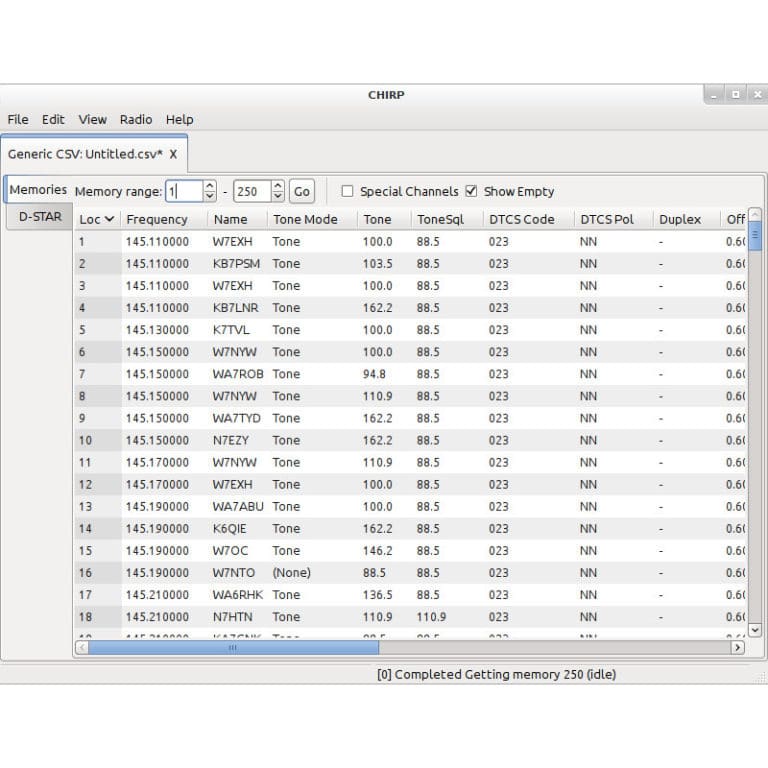The image size is (768, 768).
Task: Close the Untitled.csv tab with X
Action: pos(173,154)
